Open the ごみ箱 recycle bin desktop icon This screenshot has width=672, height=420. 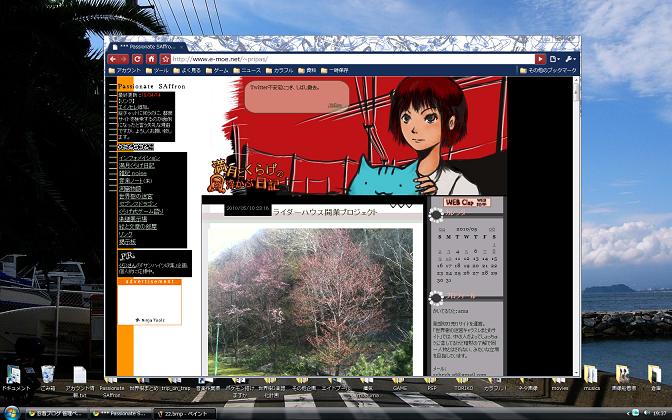click(48, 378)
